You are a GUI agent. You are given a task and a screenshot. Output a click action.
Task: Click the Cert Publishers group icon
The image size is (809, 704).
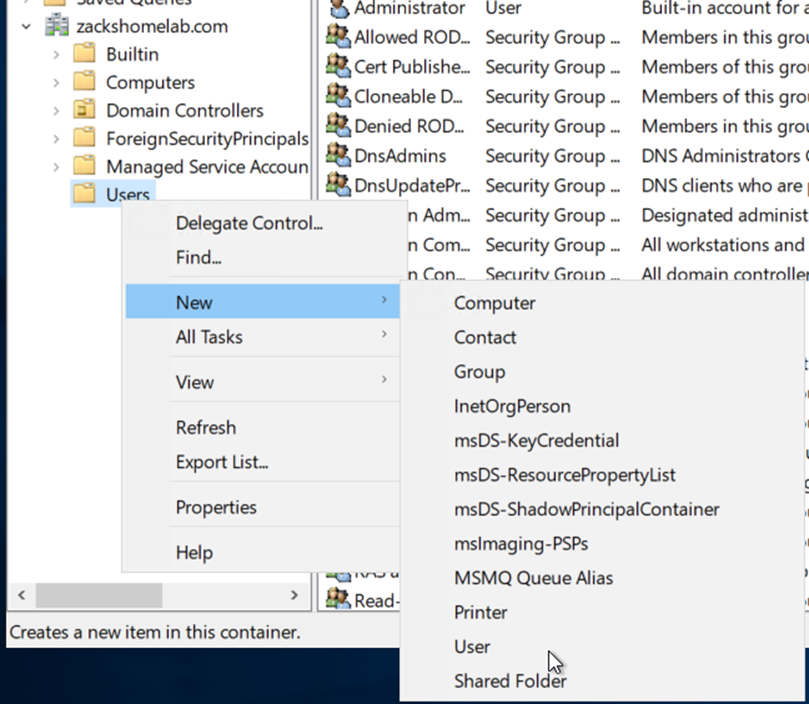click(x=338, y=66)
